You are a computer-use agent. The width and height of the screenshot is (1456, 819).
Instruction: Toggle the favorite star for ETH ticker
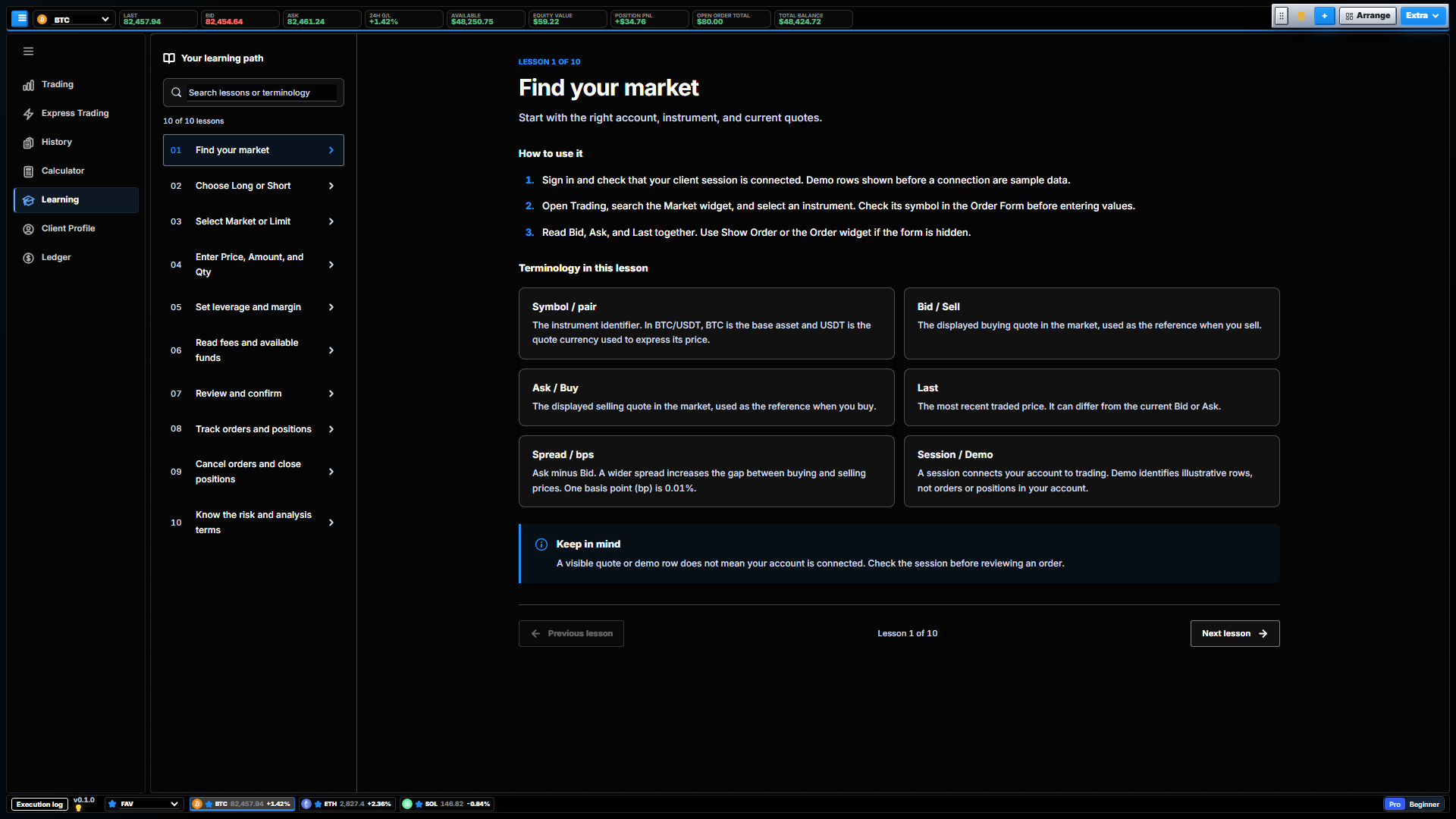click(x=318, y=804)
